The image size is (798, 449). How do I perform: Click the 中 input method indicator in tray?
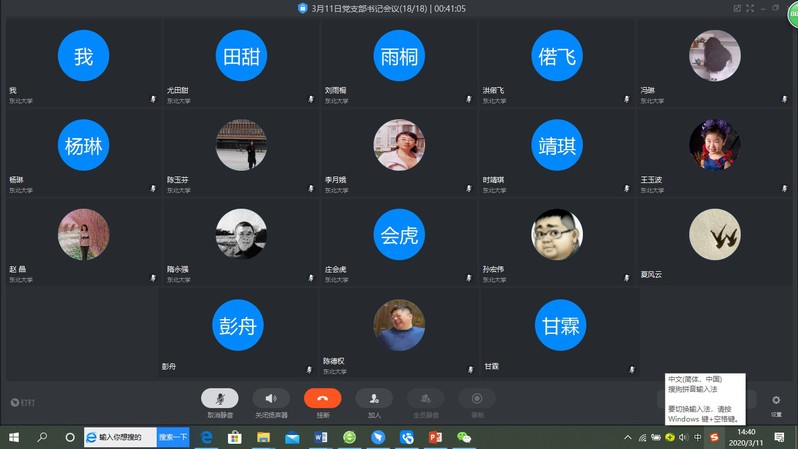698,438
